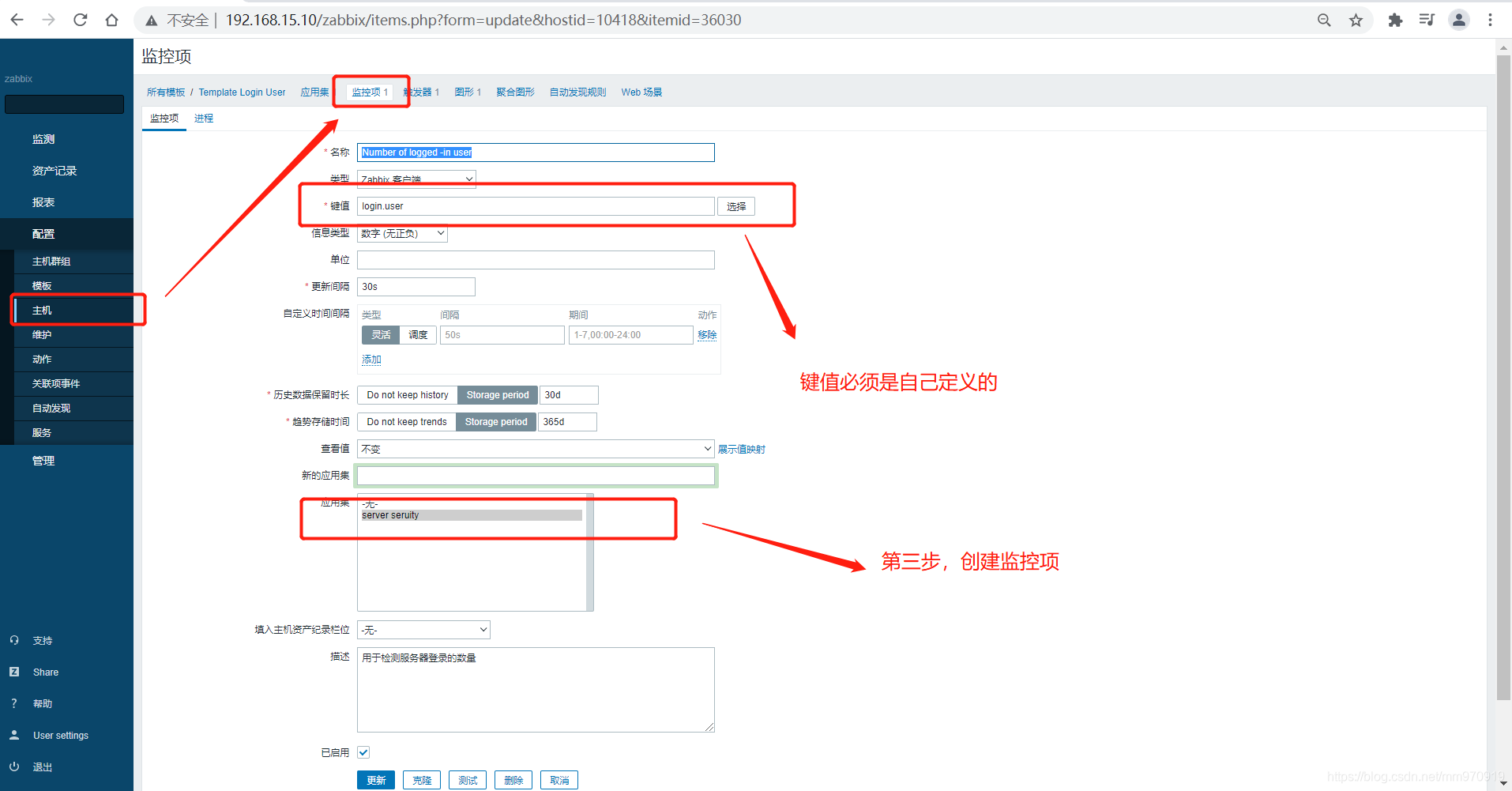Viewport: 1512px width, 791px height.
Task: Click the browser forward arrow
Action: [48, 20]
